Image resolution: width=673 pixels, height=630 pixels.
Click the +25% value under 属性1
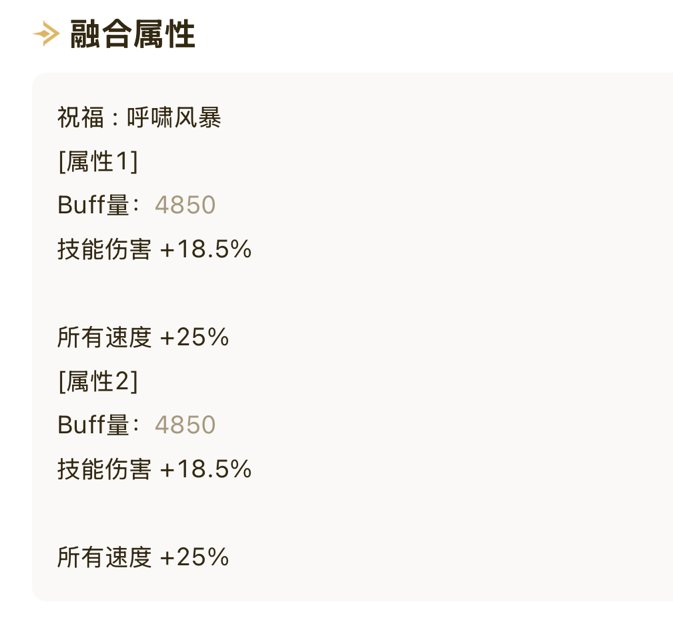pyautogui.click(x=194, y=337)
